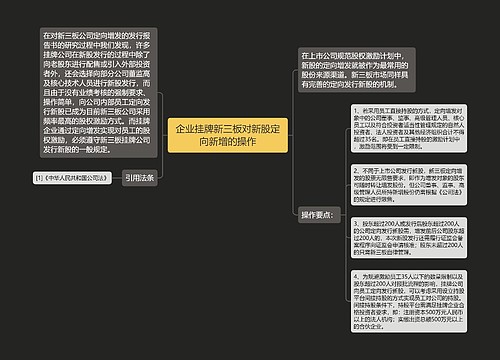Screen dimensions: 500x360
Task: Select the [1]《中华人民共和国公司法》 node
Action: point(72,178)
